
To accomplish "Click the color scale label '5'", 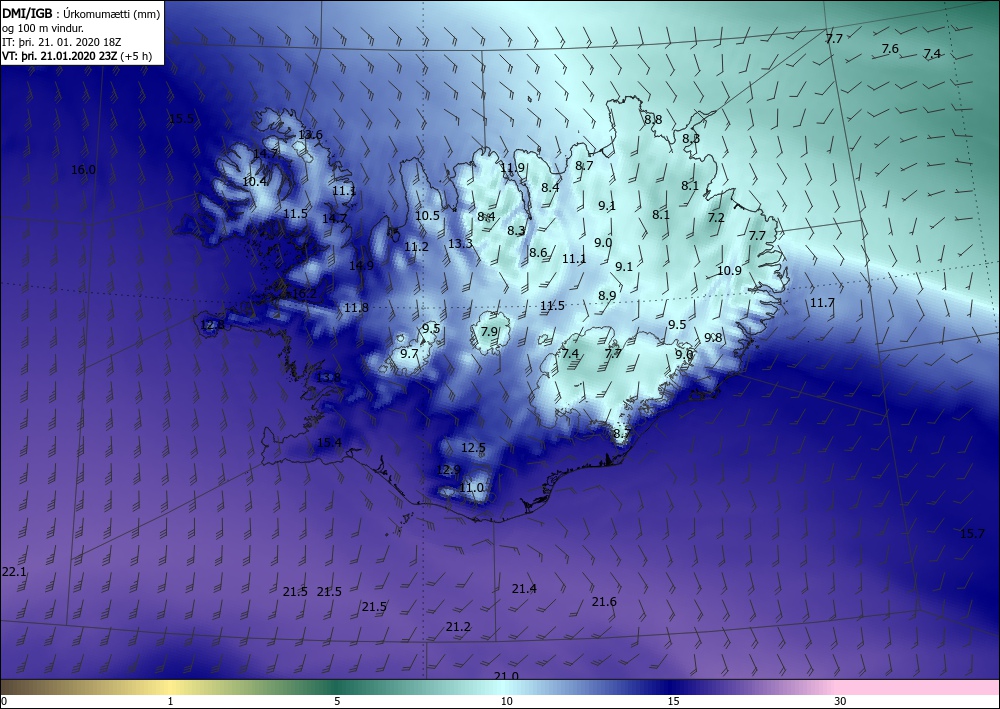I will [337, 701].
